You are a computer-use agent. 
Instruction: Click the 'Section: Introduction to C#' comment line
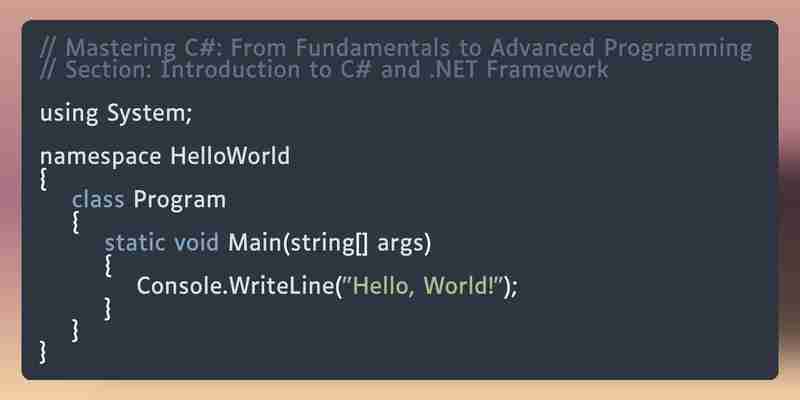click(x=324, y=70)
